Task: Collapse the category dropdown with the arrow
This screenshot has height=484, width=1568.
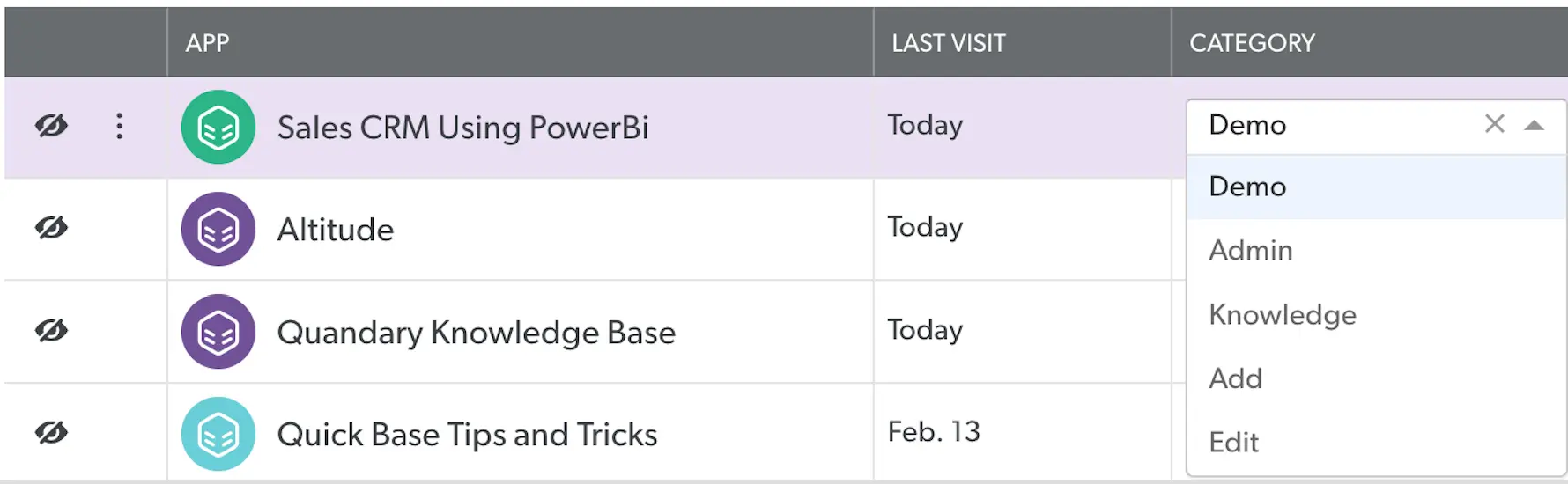Action: (x=1534, y=125)
